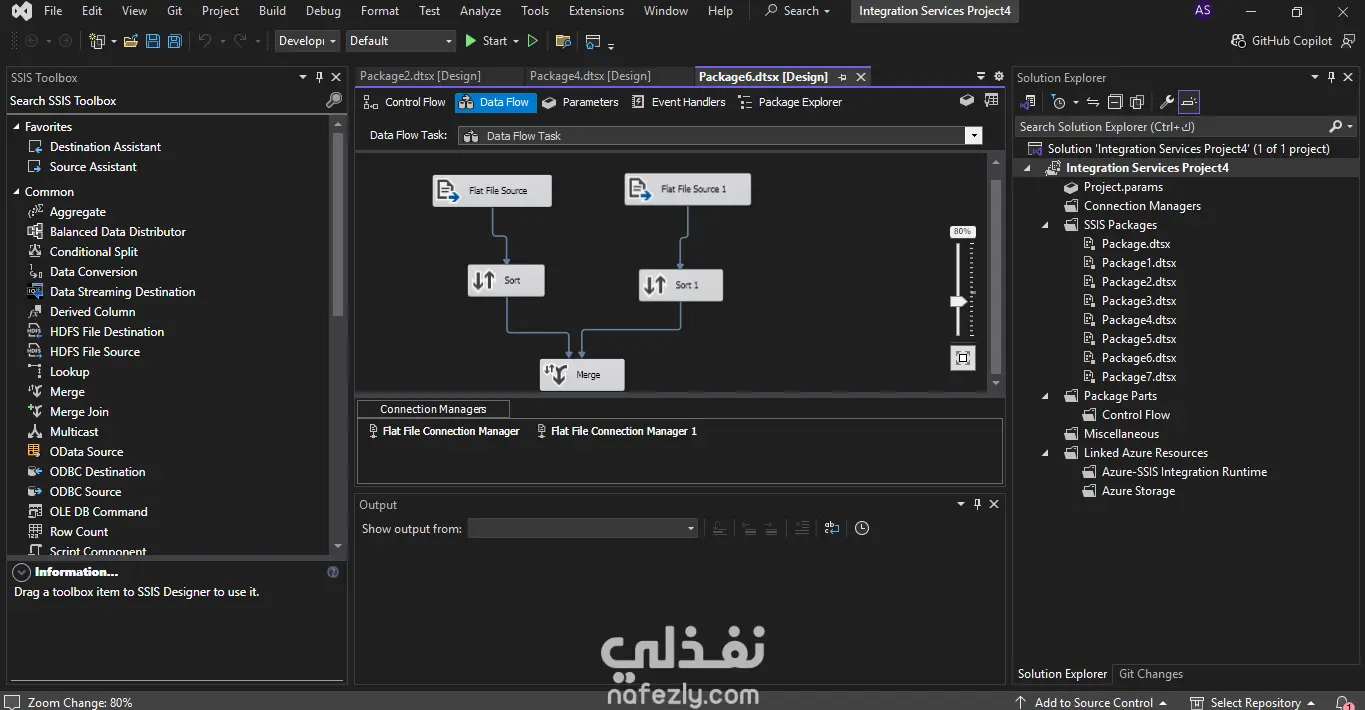Click Select Repository in status bar
1365x710 pixels.
1255,702
